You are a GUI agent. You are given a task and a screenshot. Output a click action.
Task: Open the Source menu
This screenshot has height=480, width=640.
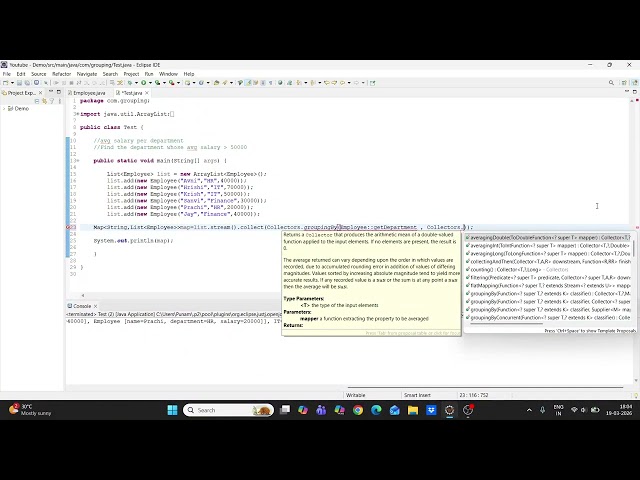(39, 74)
